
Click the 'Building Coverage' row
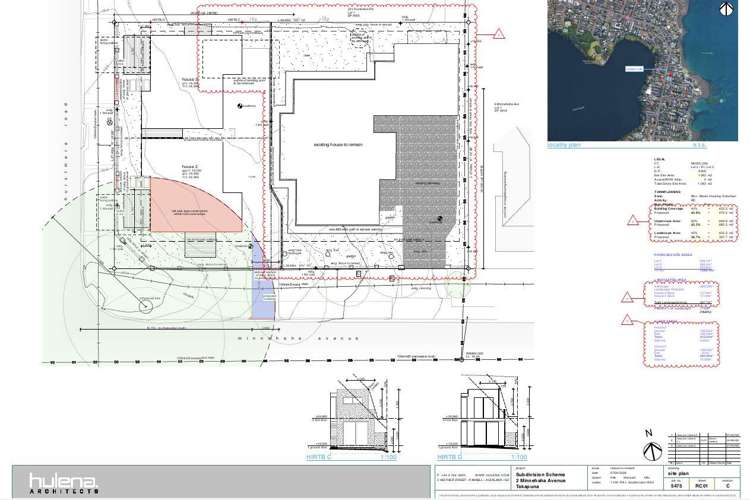pyautogui.click(x=695, y=209)
